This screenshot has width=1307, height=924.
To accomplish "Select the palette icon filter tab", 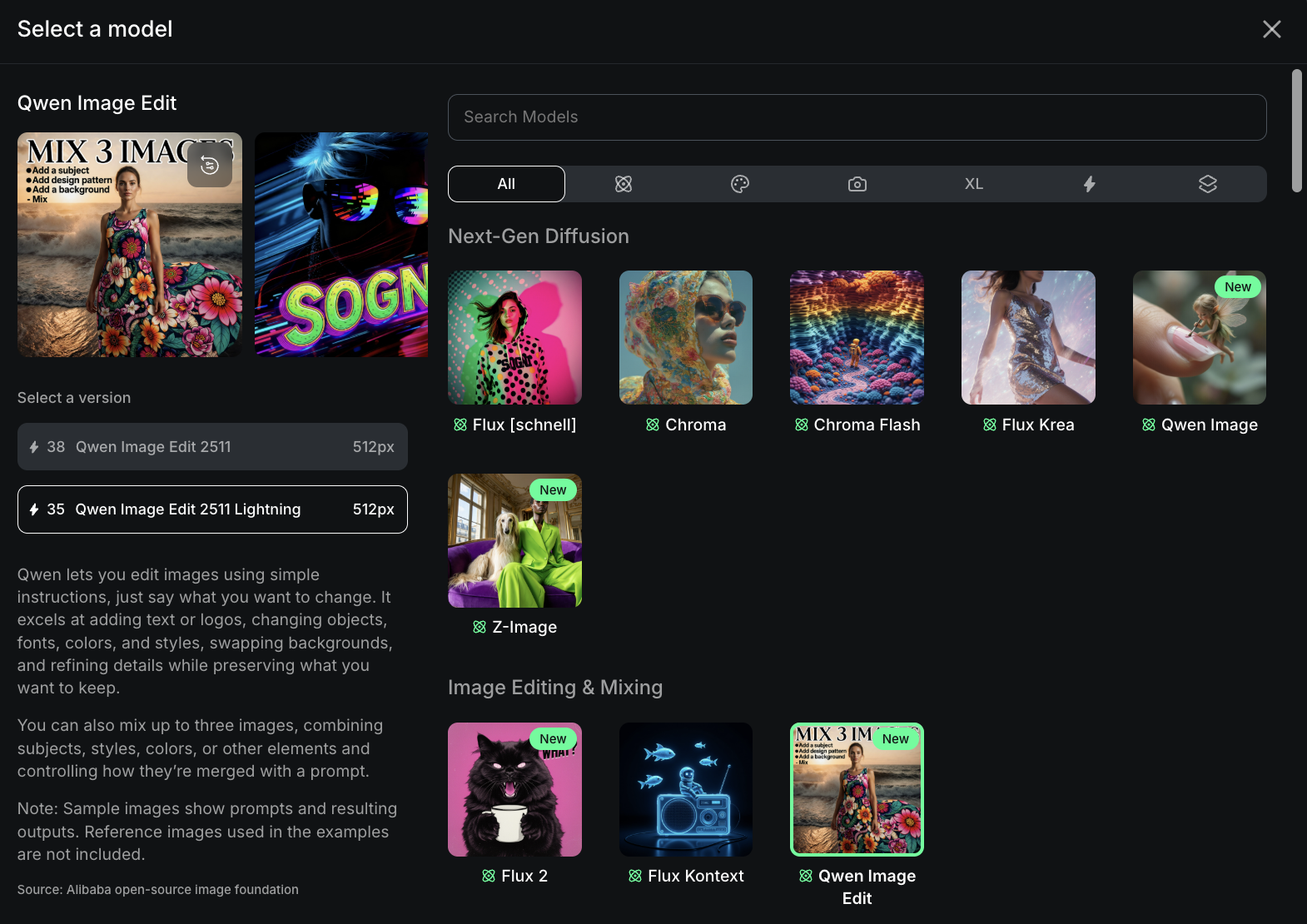I will [x=740, y=184].
